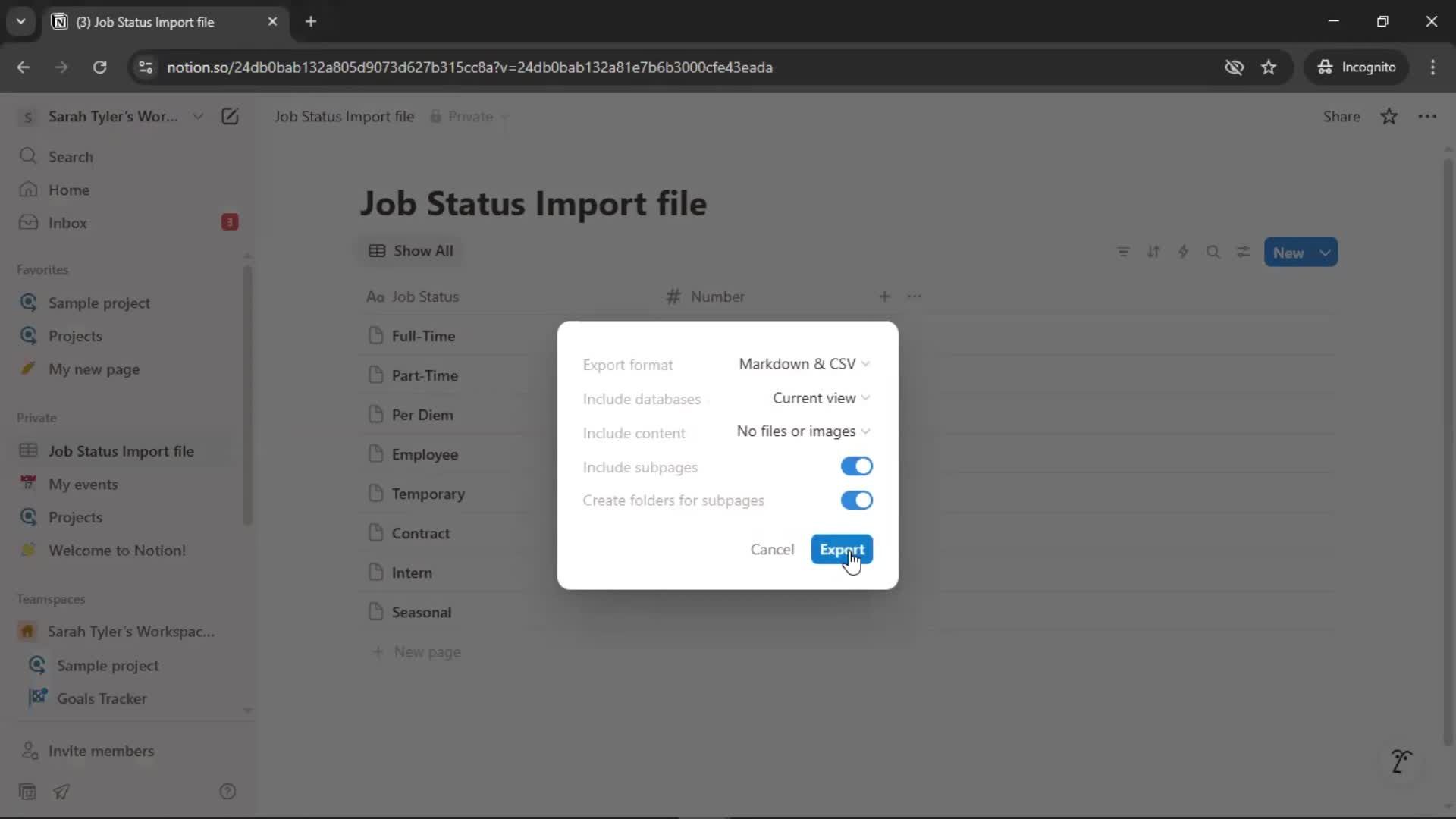Open My new page in Favorites
Image resolution: width=1456 pixels, height=819 pixels.
click(x=93, y=369)
